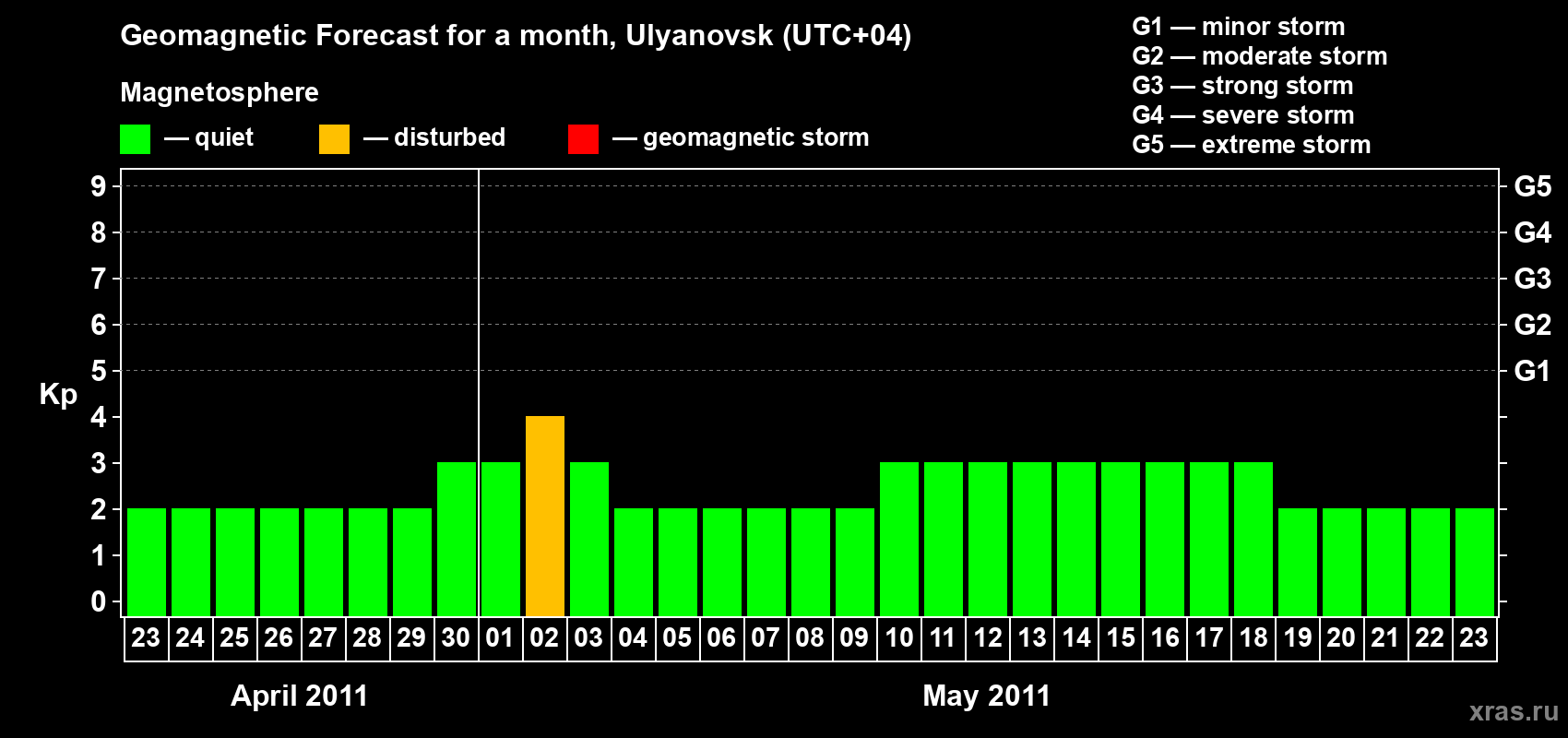Click date cell 18 on the axis
The width and height of the screenshot is (1568, 738).
coord(1253,638)
